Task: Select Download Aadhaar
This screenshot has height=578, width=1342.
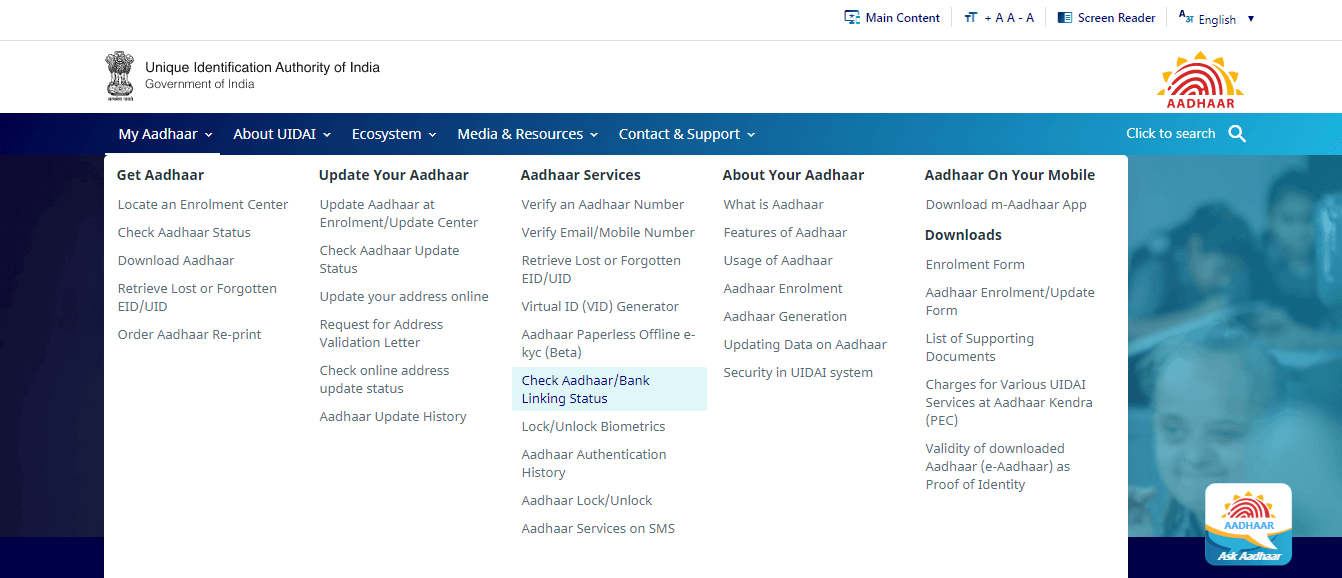Action: pos(176,260)
